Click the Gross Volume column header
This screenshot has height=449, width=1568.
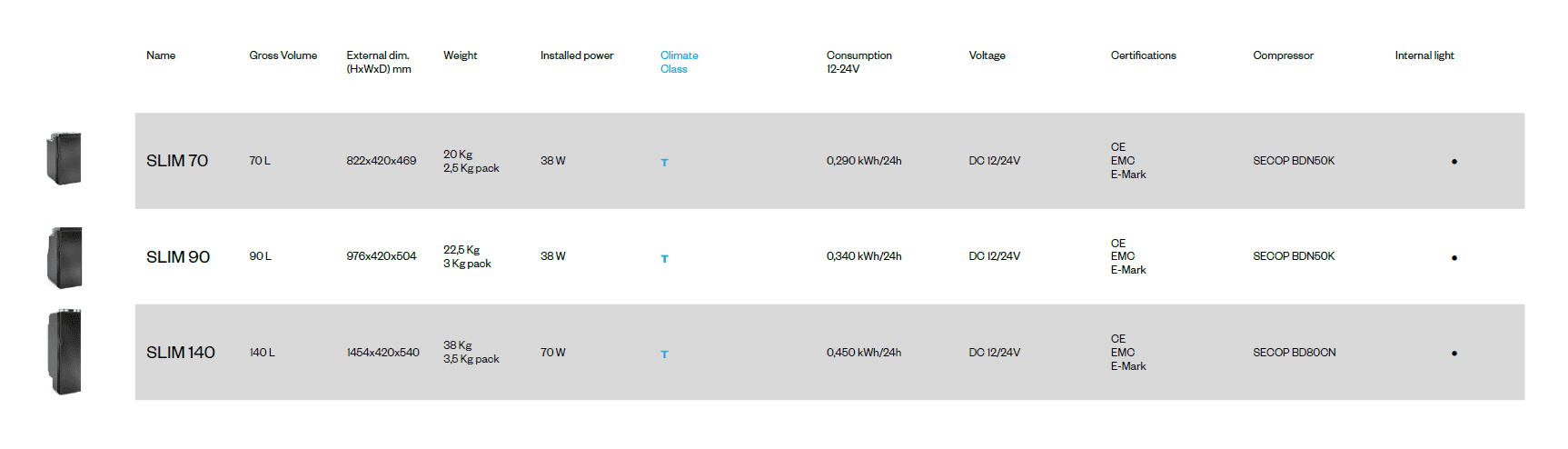point(283,55)
